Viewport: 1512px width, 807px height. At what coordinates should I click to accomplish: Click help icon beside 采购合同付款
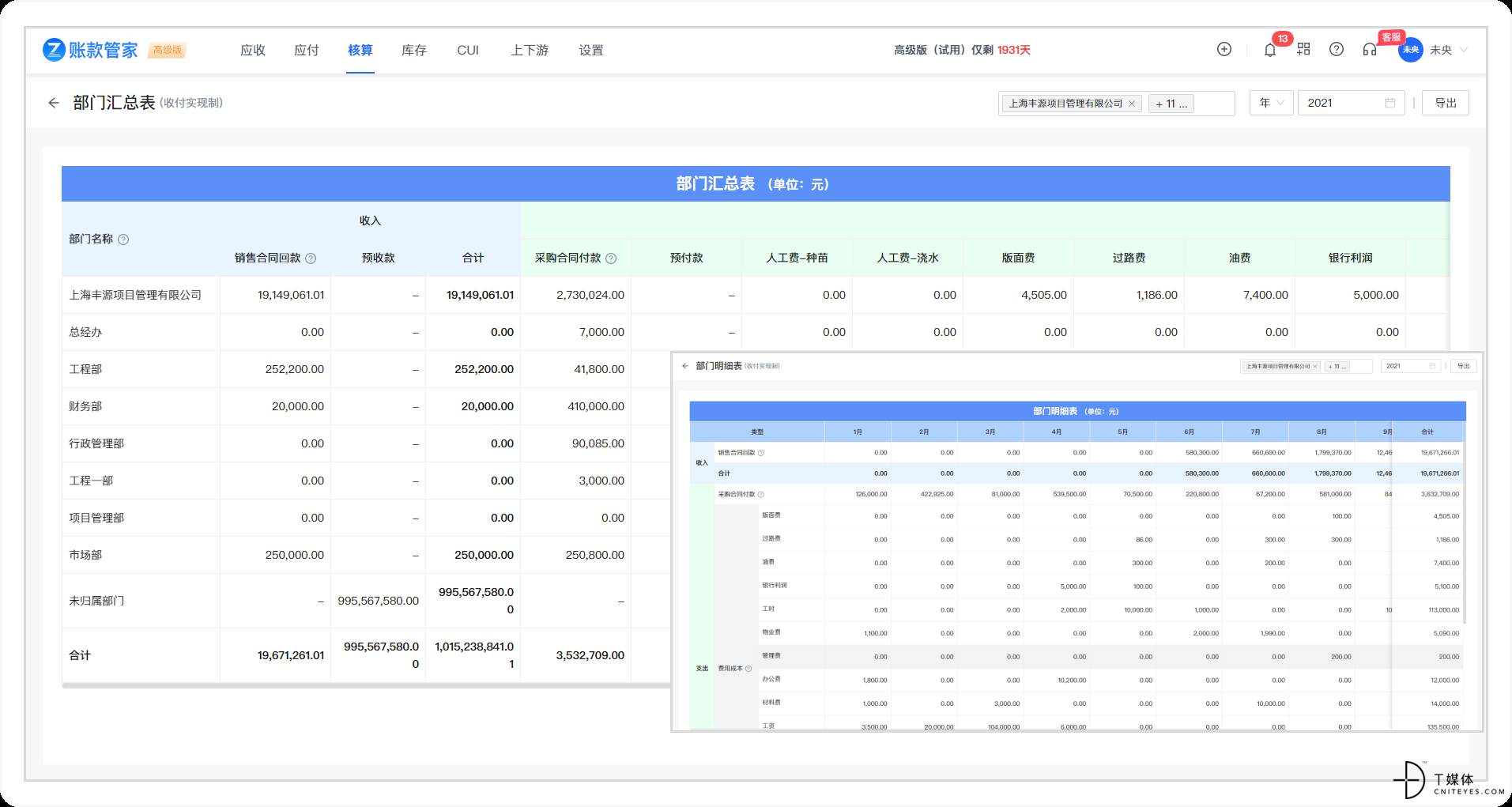point(611,258)
